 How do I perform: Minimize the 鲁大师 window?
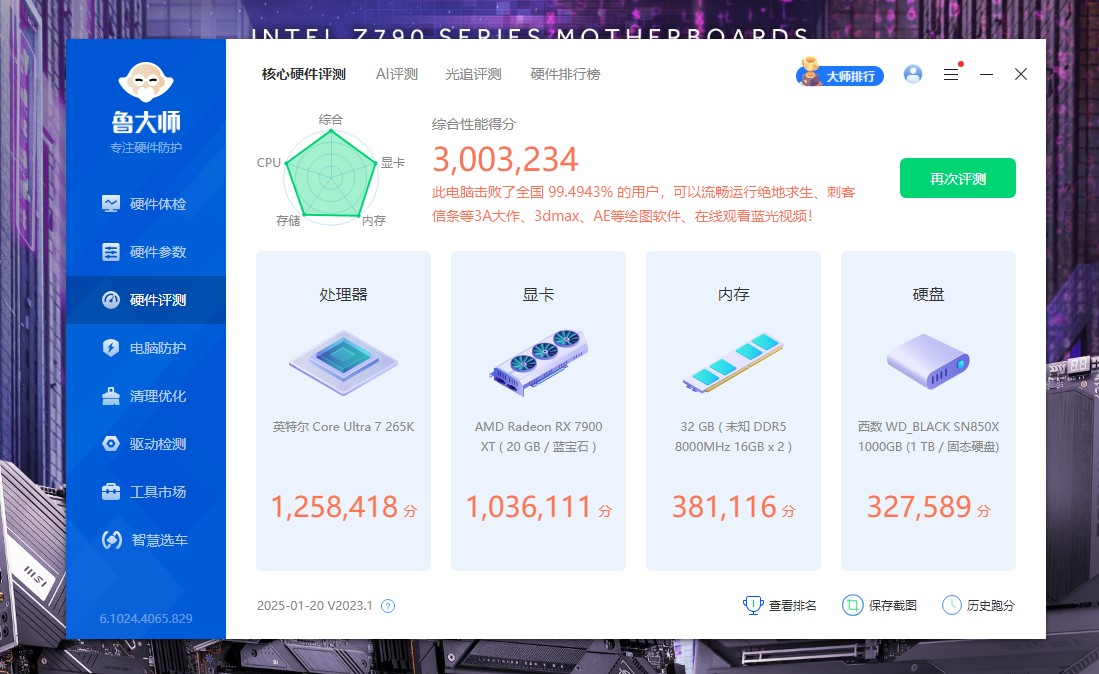(x=986, y=74)
